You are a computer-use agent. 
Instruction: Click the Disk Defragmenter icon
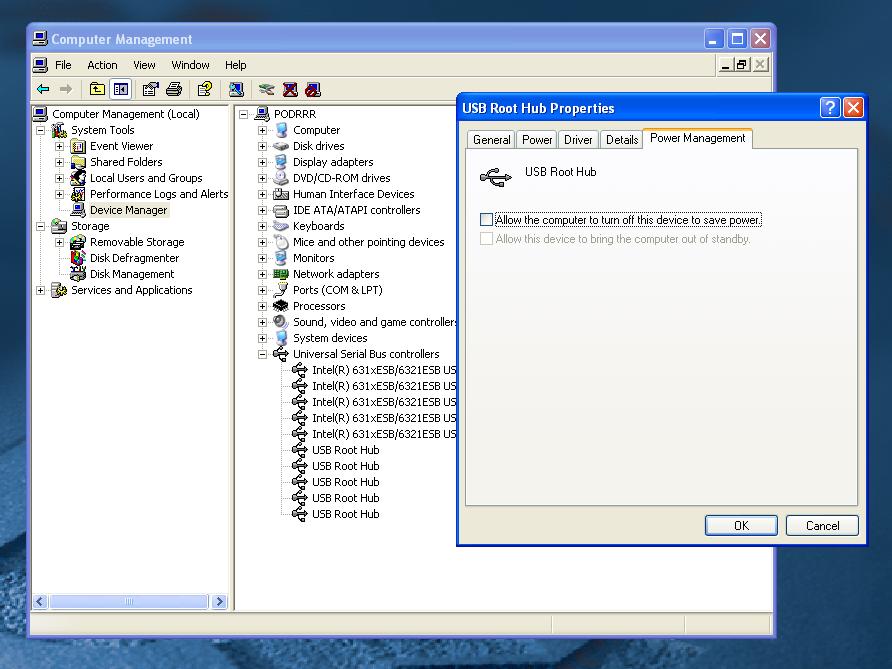pyautogui.click(x=78, y=258)
